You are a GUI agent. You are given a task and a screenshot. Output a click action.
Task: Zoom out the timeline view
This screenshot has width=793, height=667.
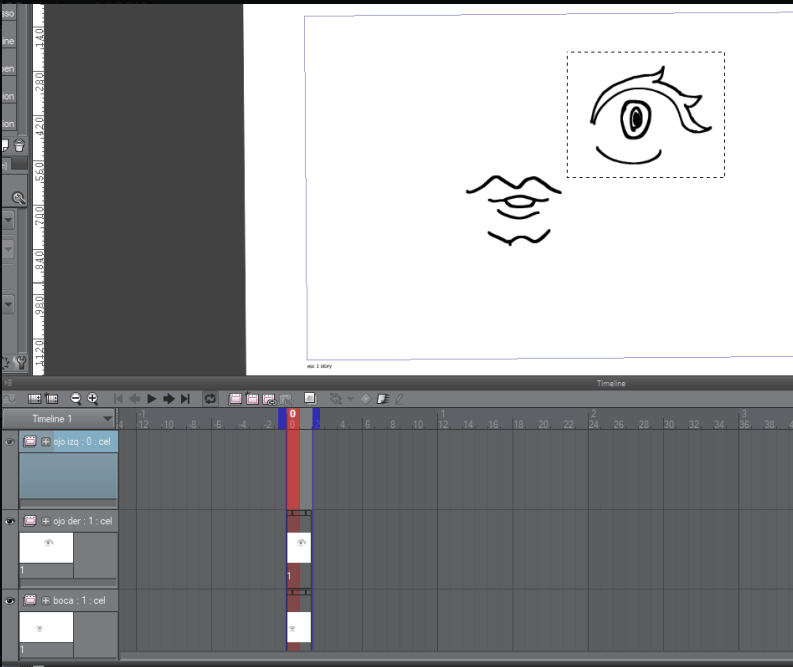coord(75,399)
